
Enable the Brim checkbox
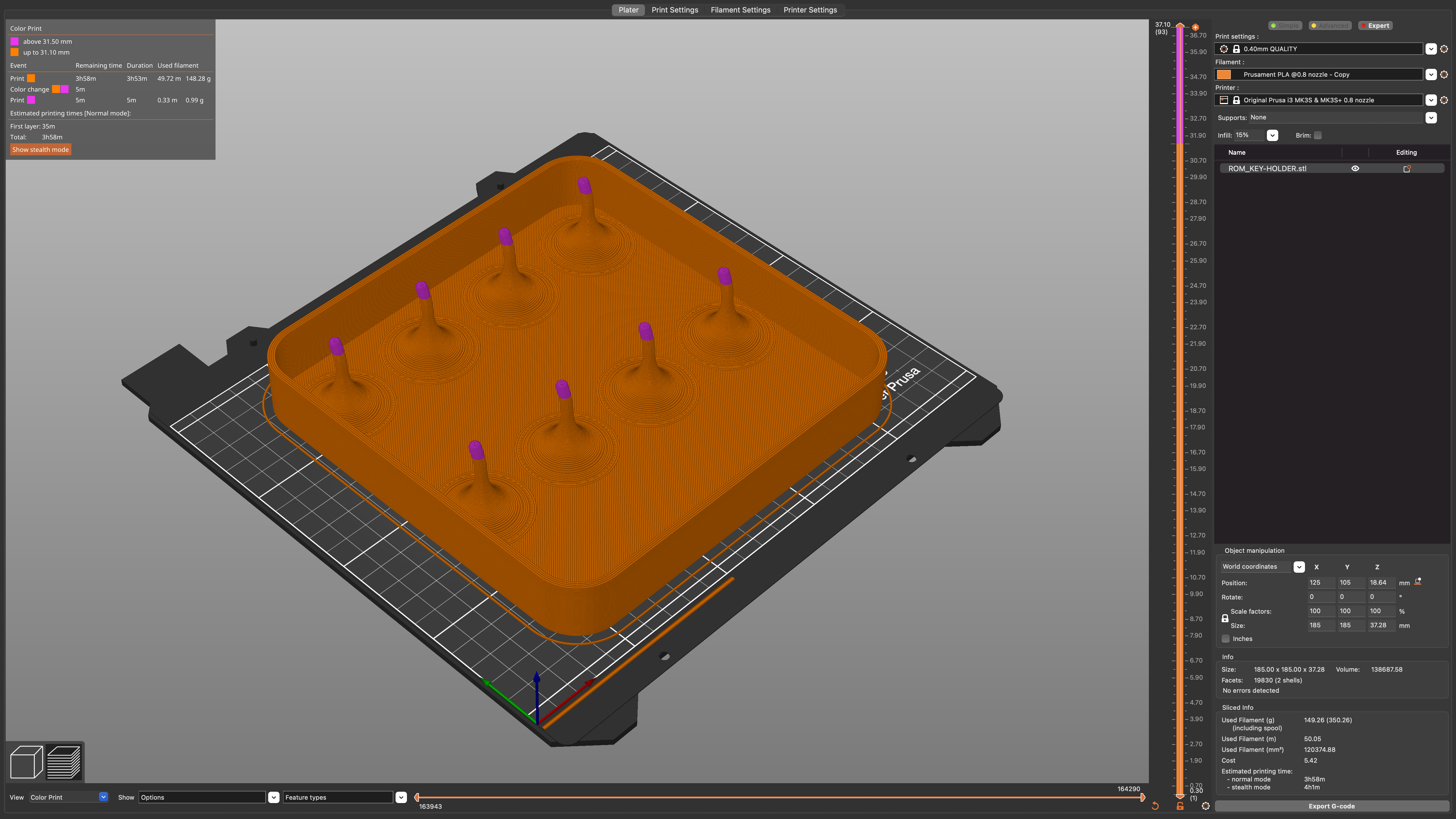pyautogui.click(x=1318, y=136)
